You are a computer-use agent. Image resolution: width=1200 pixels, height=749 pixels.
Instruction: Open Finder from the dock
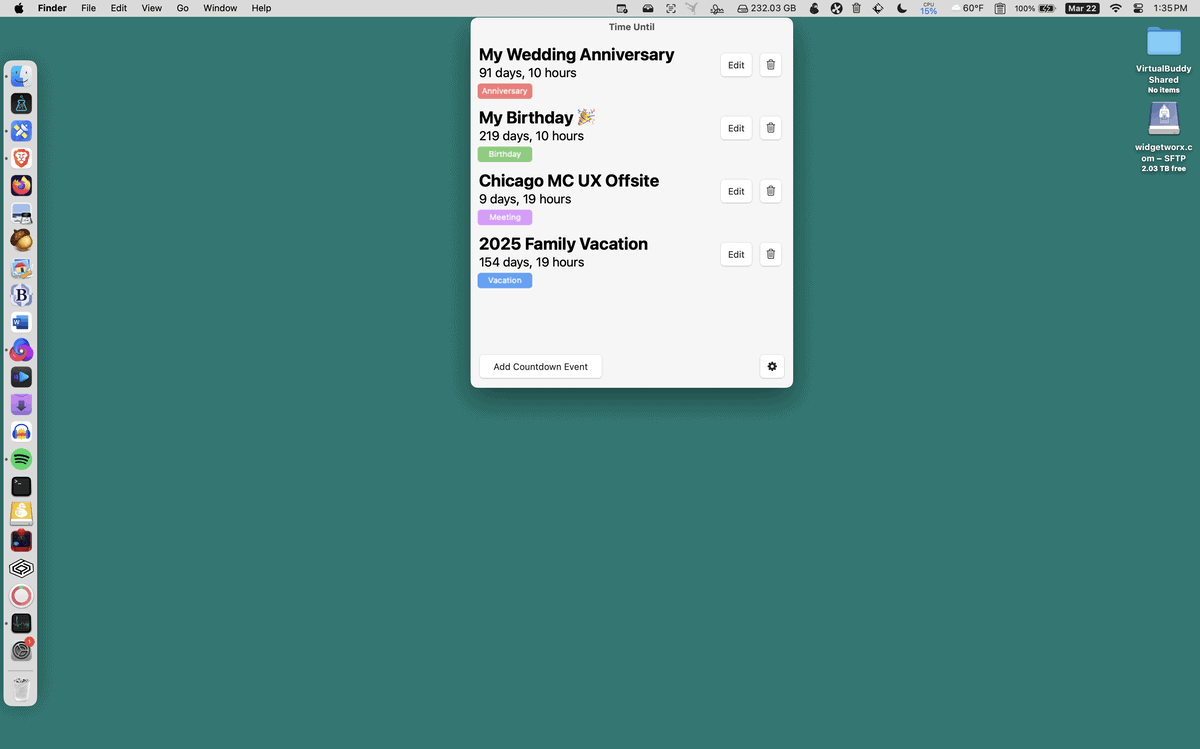(21, 76)
